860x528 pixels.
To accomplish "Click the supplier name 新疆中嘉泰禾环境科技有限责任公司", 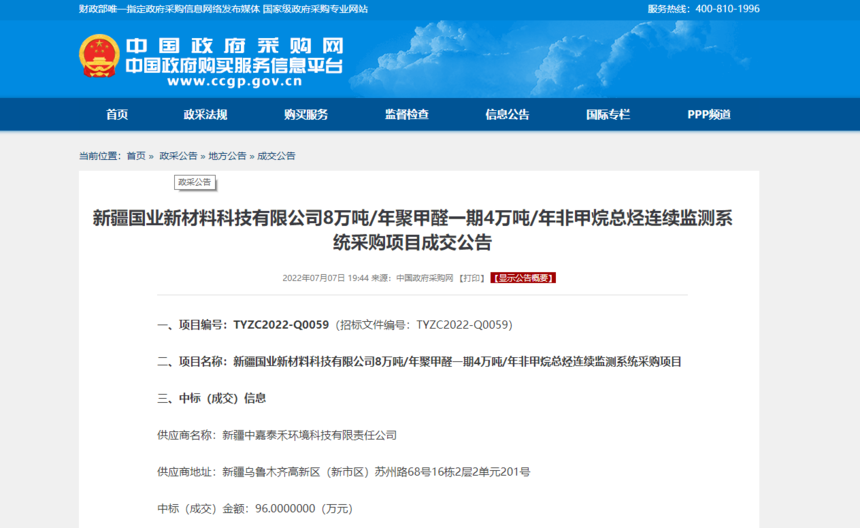I will coord(309,435).
